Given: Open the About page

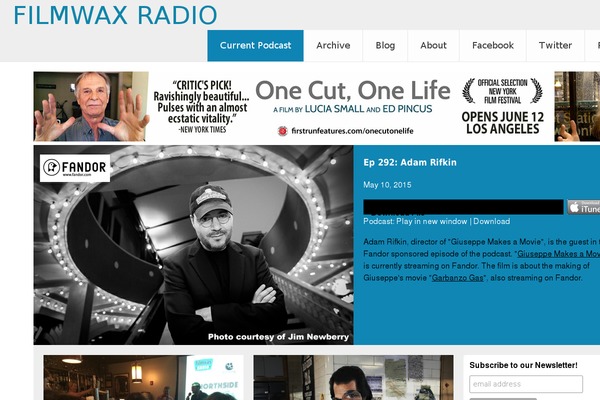Looking at the screenshot, I should [x=433, y=46].
